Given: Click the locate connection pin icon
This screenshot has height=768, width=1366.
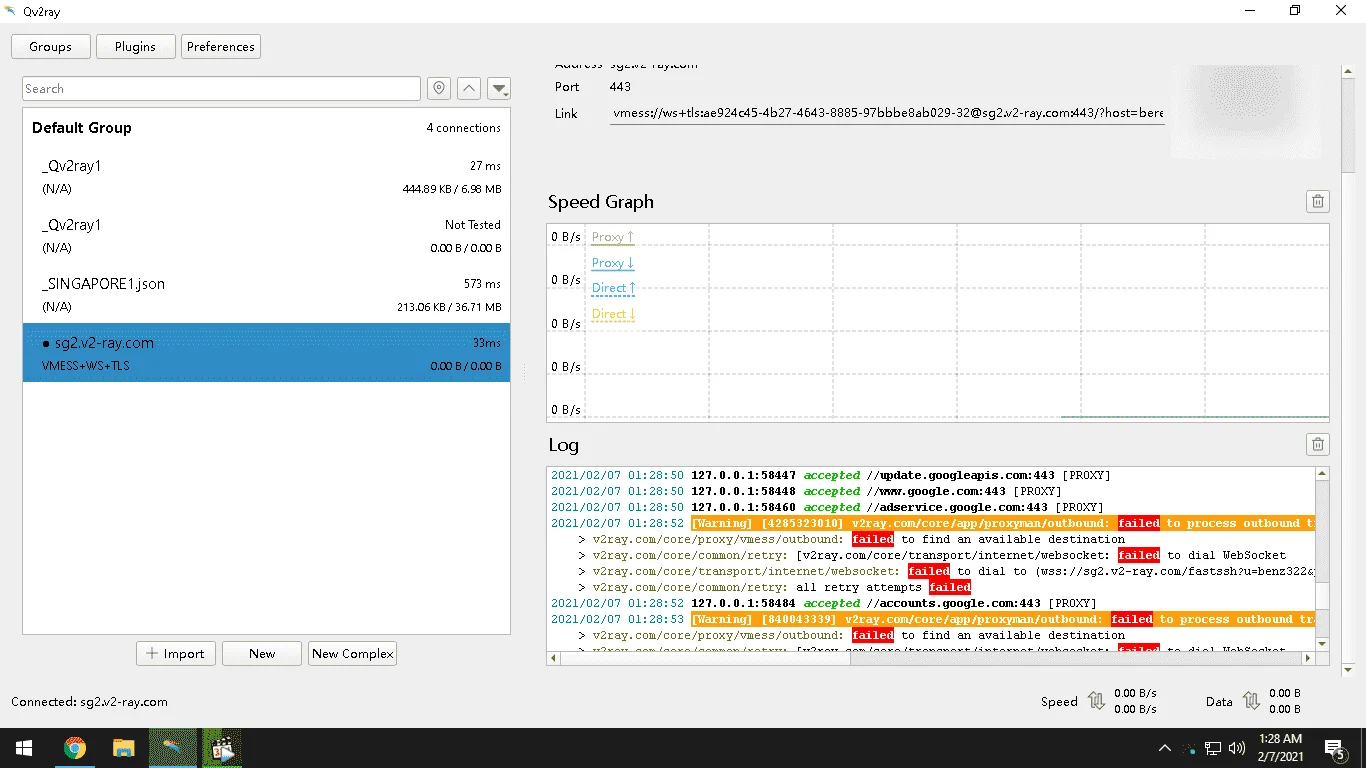Looking at the screenshot, I should coord(439,88).
